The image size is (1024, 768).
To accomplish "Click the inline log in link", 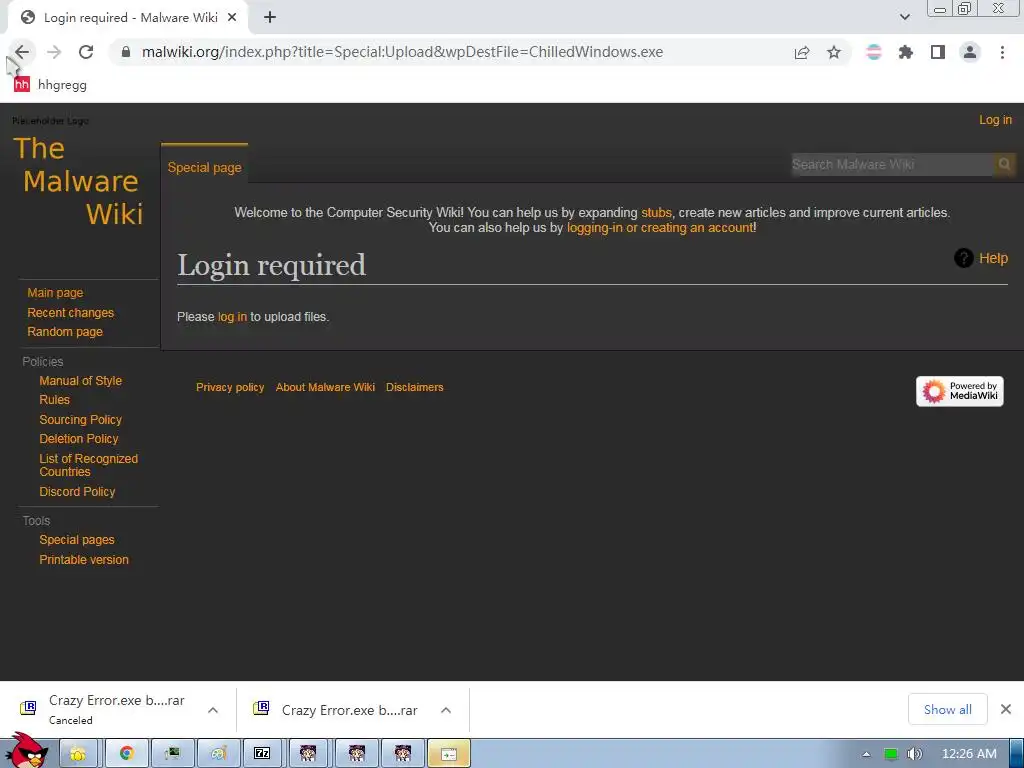I will (x=232, y=317).
